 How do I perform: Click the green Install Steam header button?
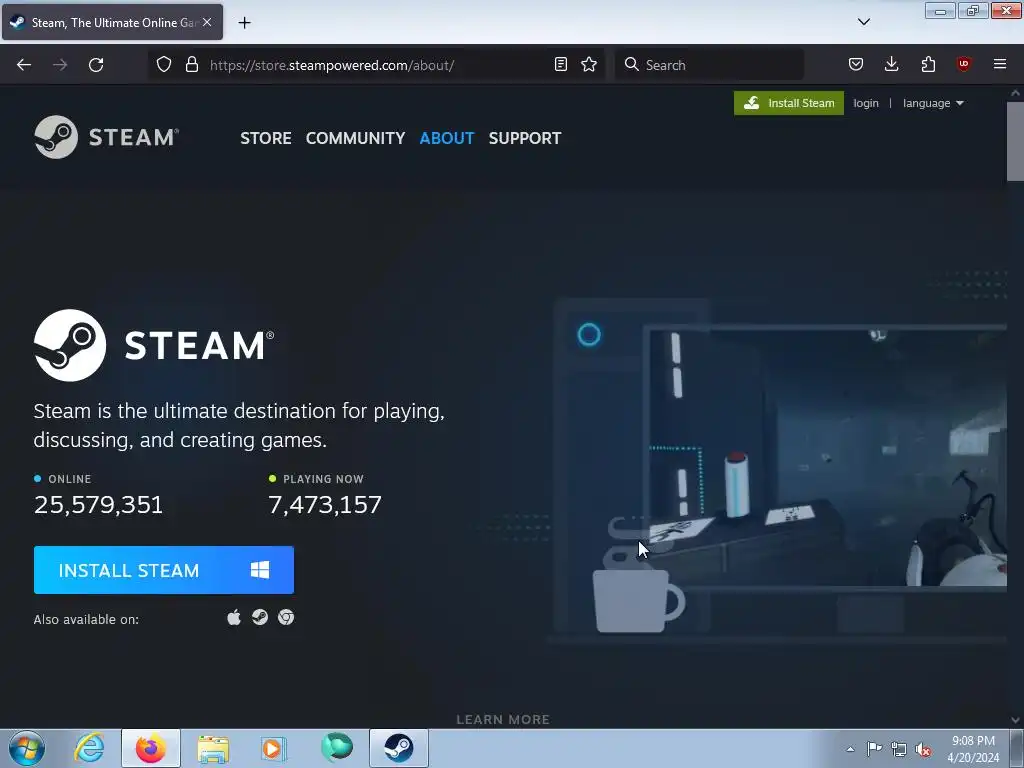click(789, 103)
